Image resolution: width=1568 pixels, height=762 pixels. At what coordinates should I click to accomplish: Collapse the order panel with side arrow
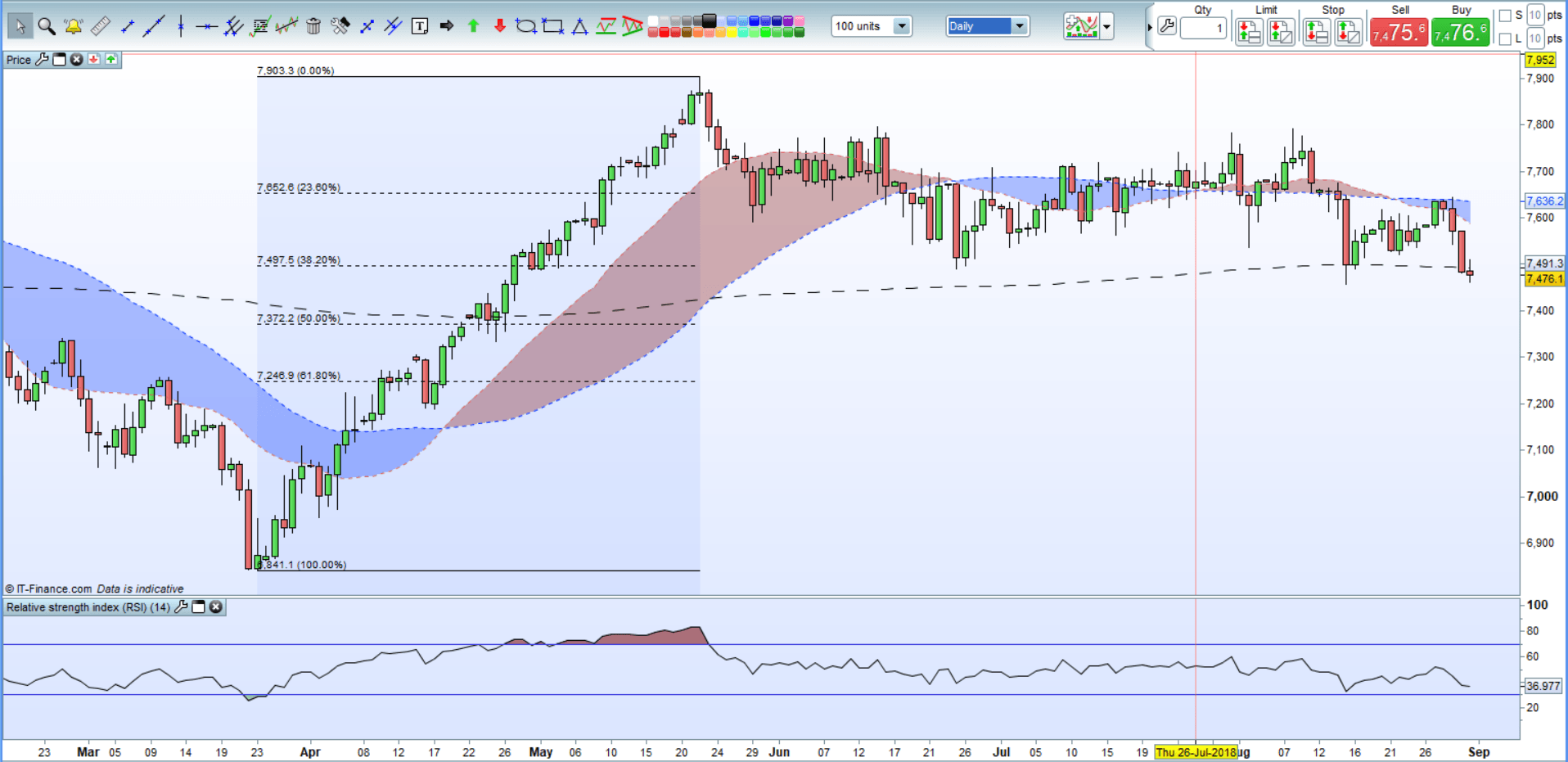coord(1150,27)
